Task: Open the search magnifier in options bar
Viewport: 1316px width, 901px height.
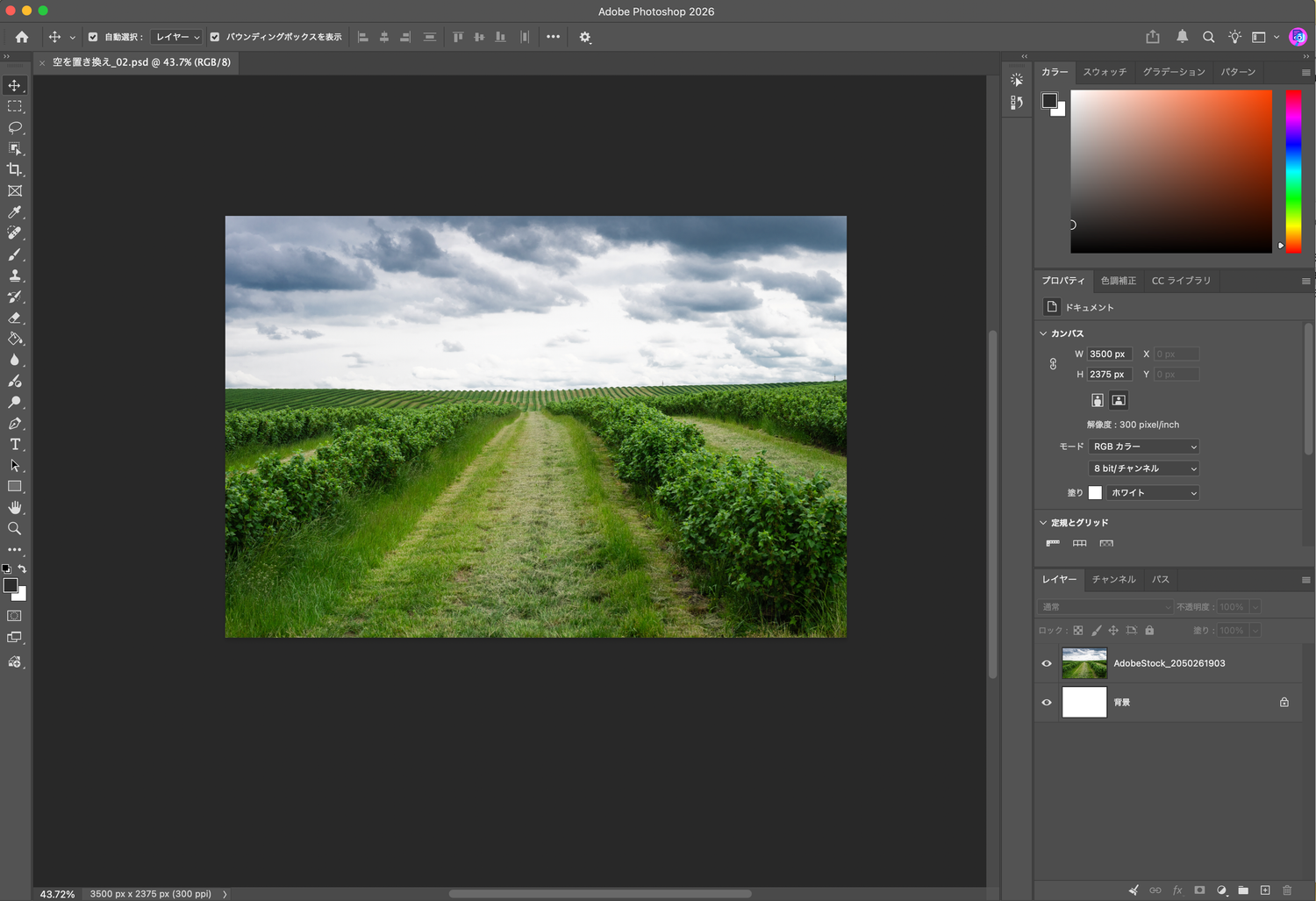Action: tap(1208, 37)
